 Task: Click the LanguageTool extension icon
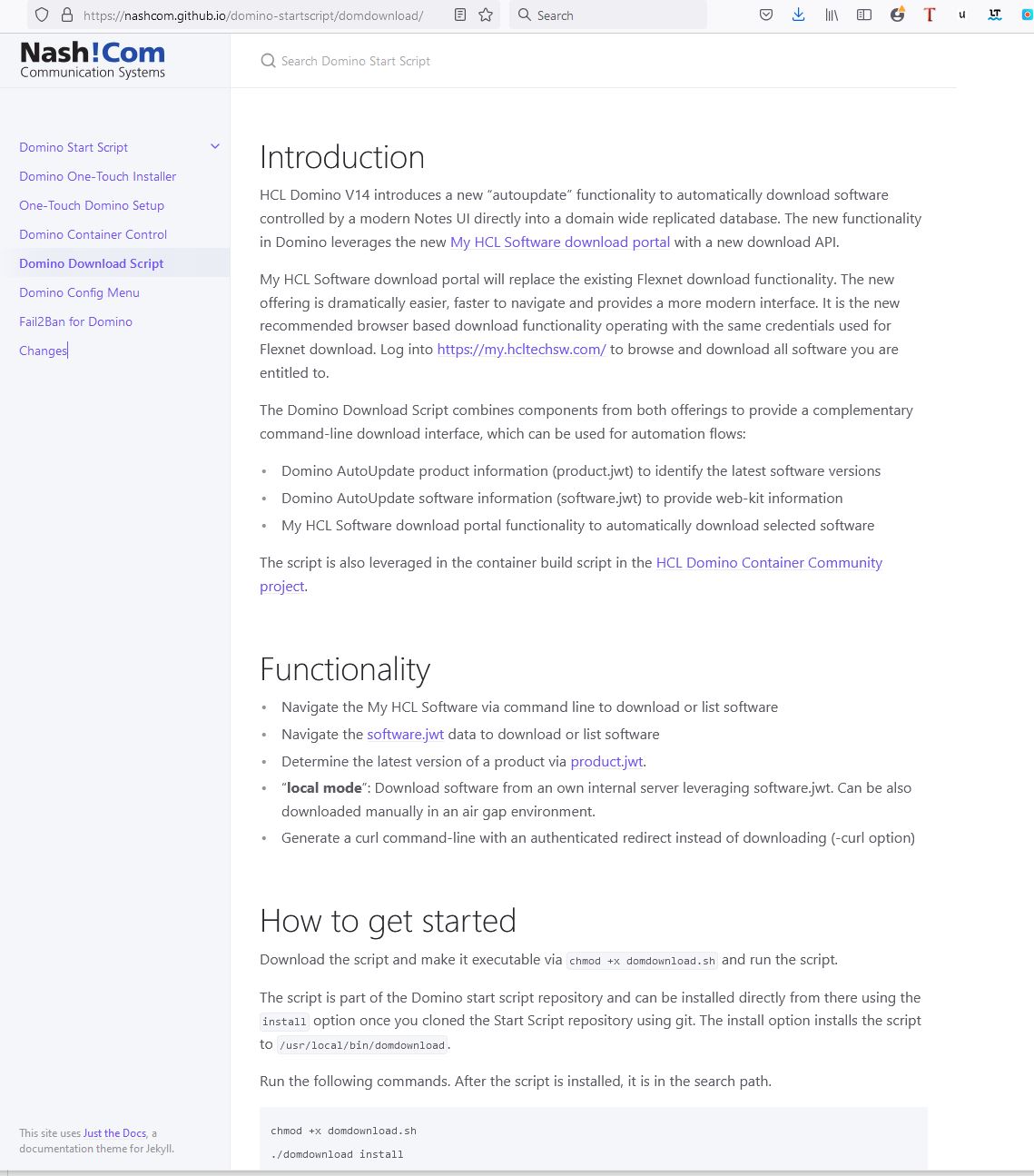coord(995,15)
